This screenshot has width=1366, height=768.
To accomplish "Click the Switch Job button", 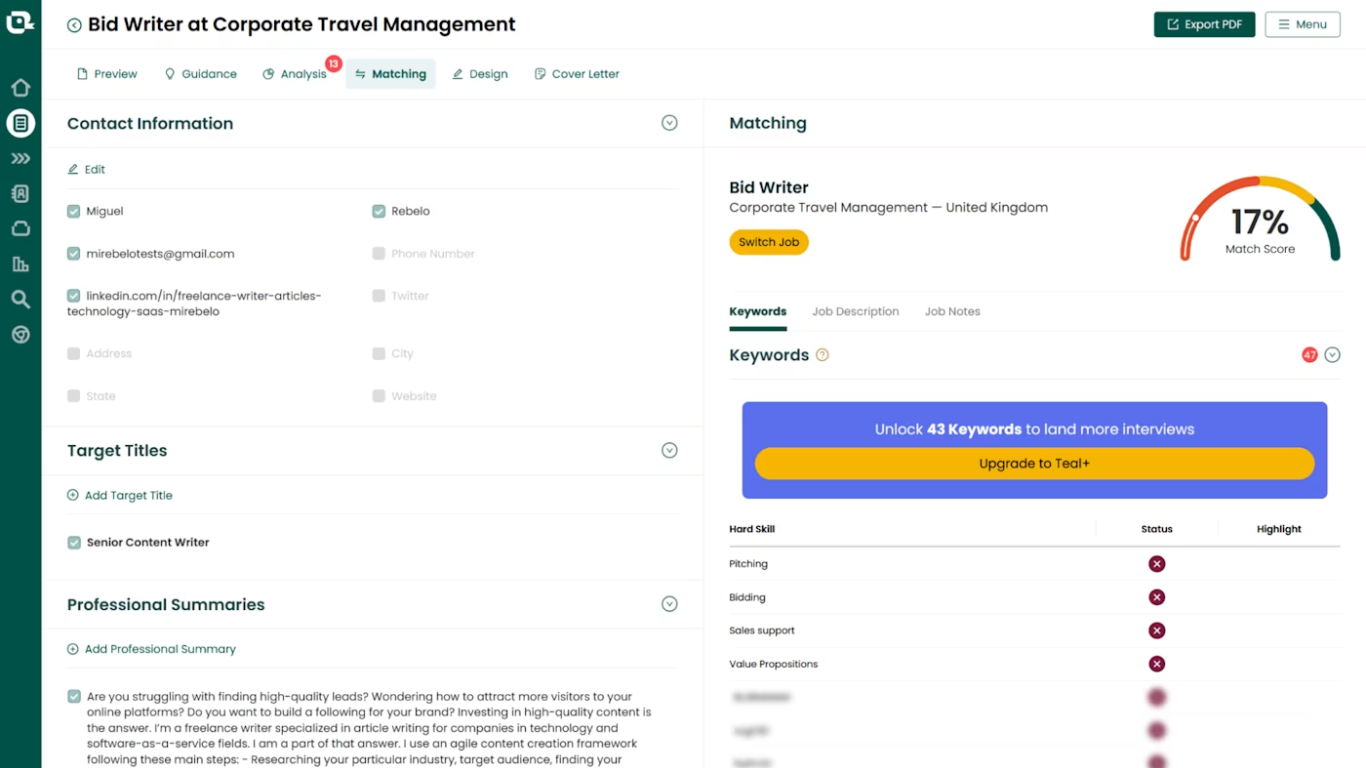I will pyautogui.click(x=768, y=243).
